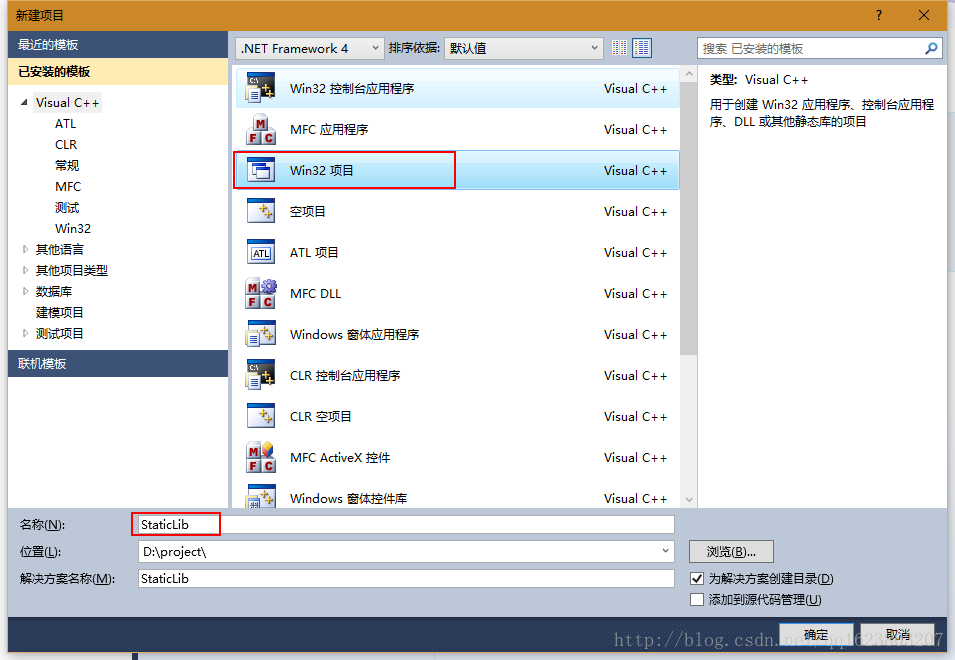Click the template list scrollbar thumb
Screen dimensions: 955x660
pos(689,218)
